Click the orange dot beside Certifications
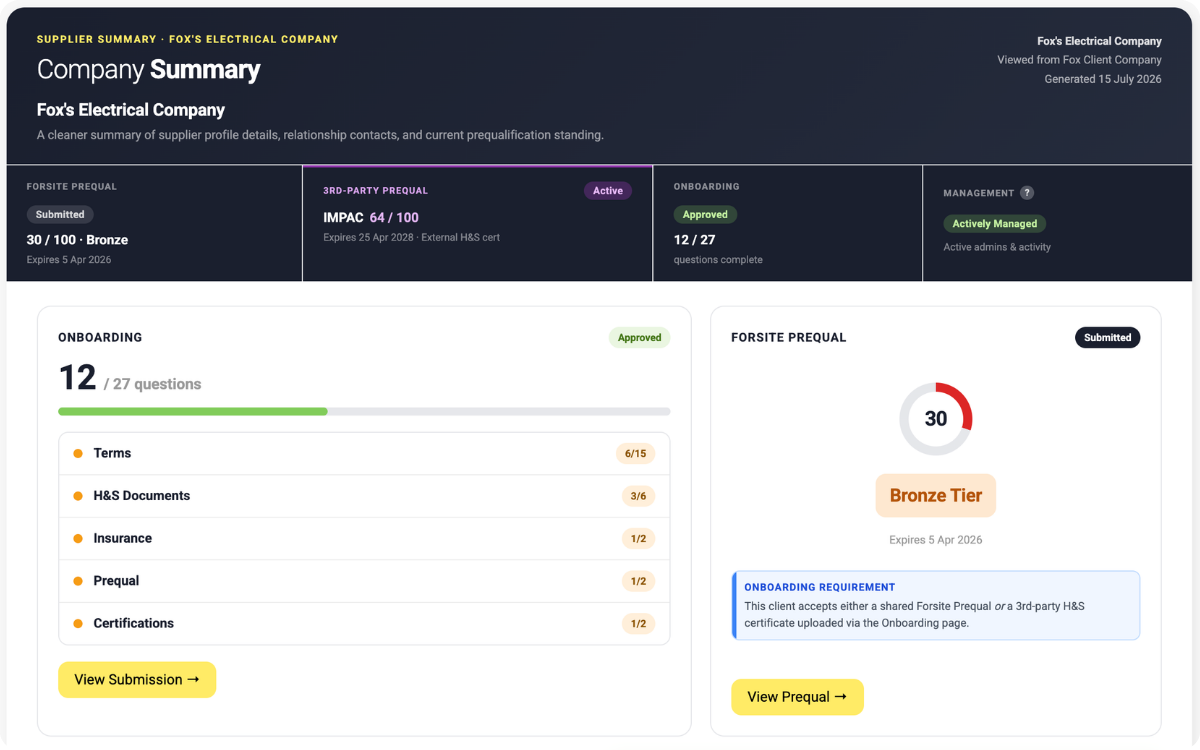The image size is (1200, 750). [78, 624]
